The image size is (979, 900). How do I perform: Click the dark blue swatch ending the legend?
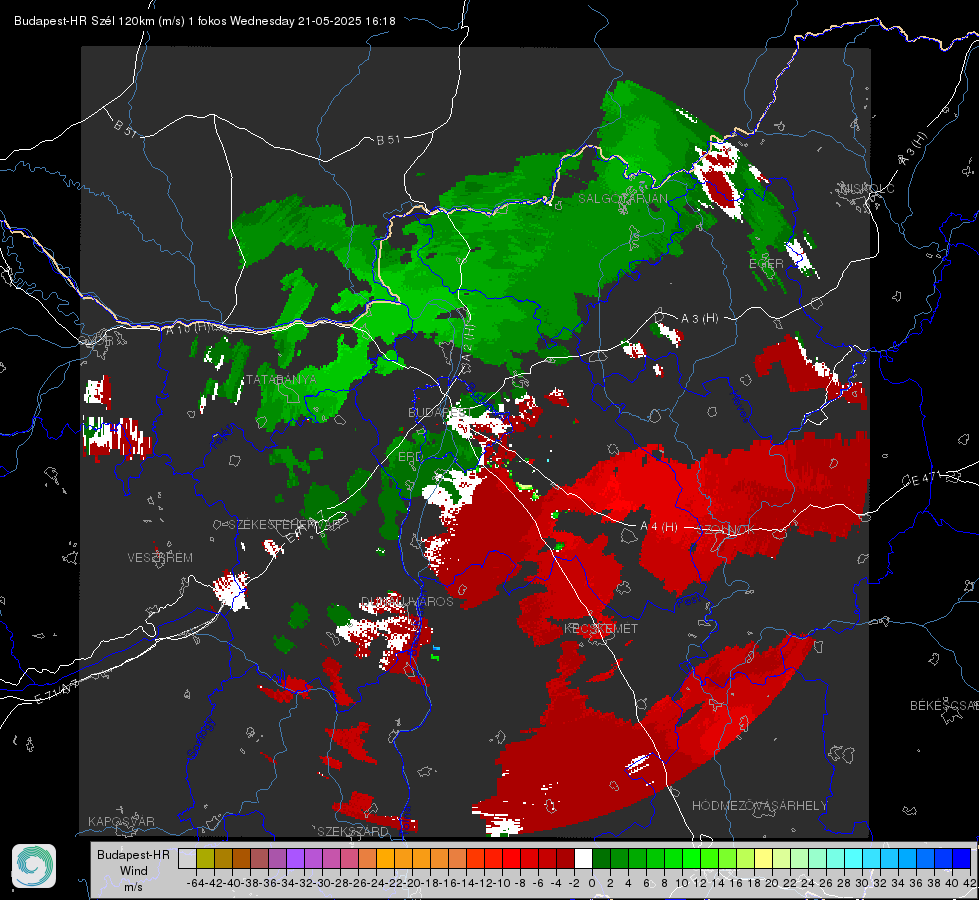point(962,859)
